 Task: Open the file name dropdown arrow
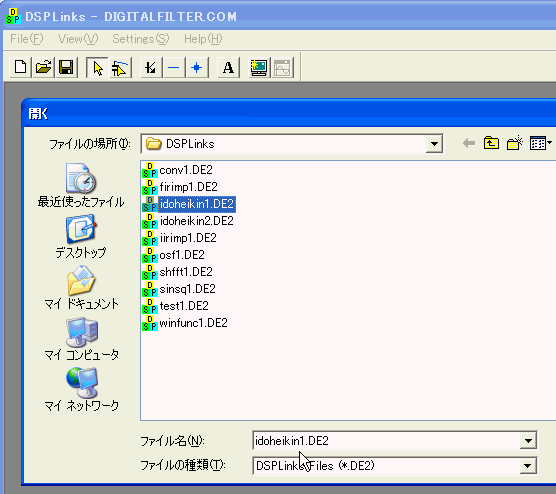[x=528, y=441]
